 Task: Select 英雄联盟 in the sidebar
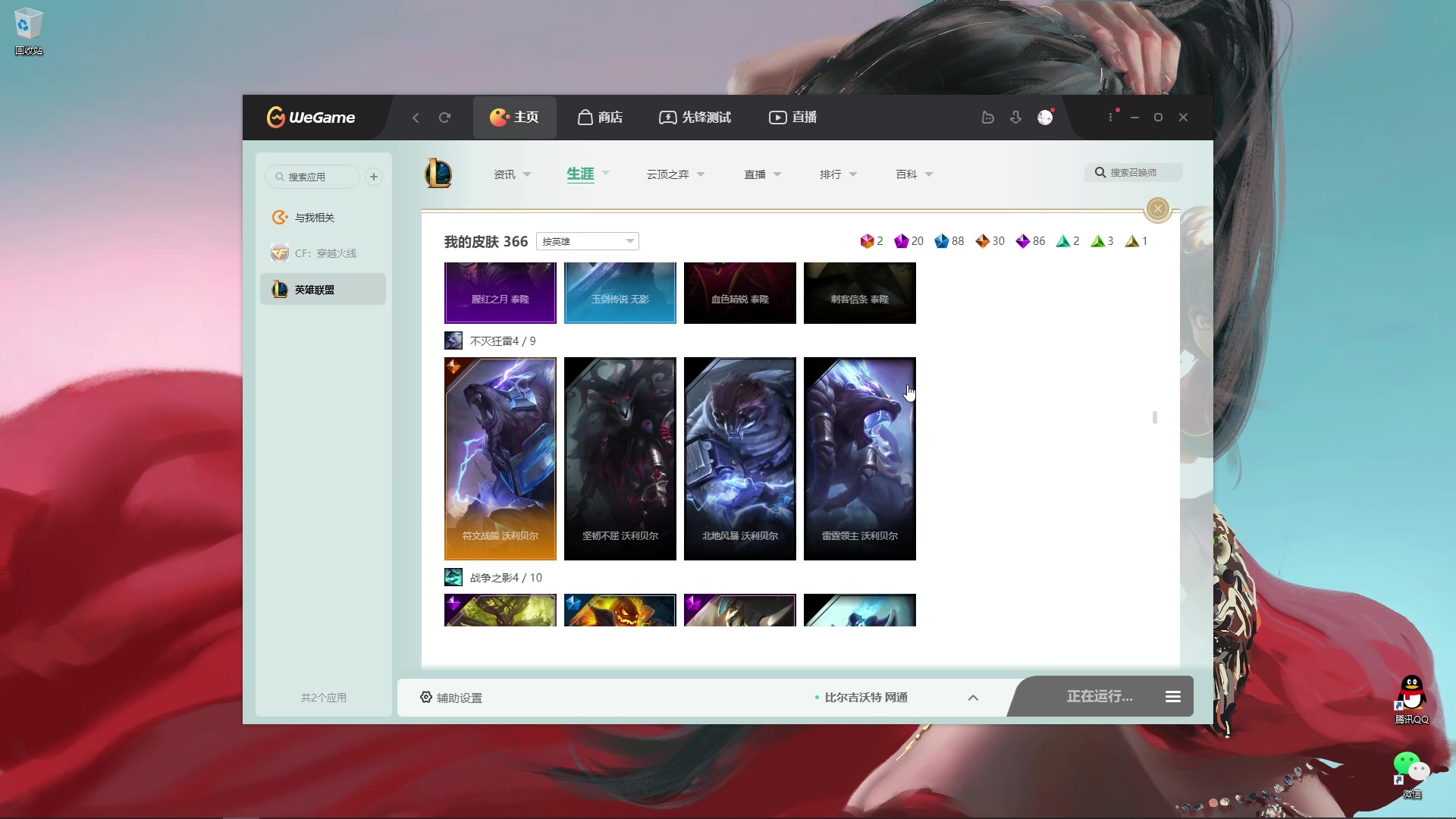point(323,289)
